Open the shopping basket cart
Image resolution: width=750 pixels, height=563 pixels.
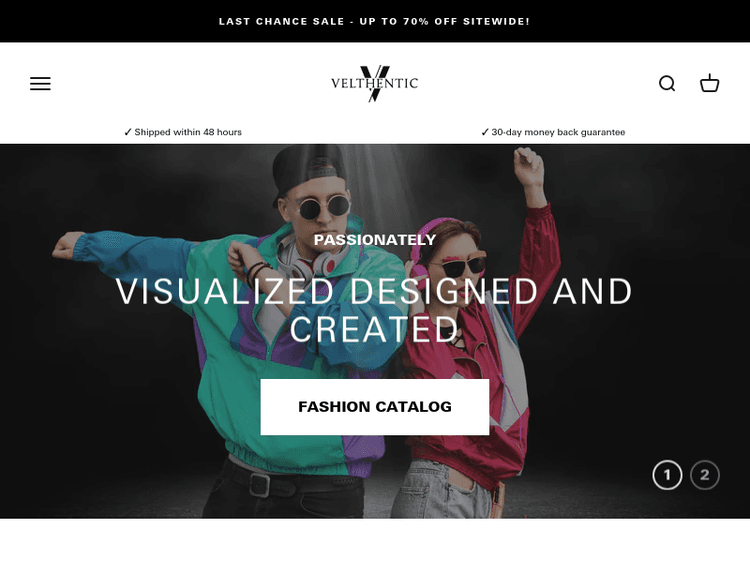709,83
